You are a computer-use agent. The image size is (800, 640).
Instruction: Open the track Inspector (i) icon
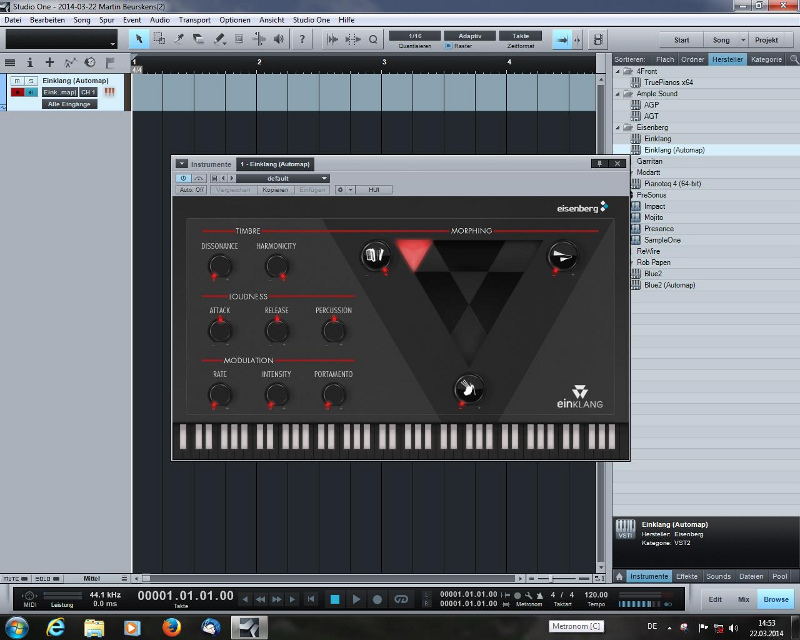point(30,63)
